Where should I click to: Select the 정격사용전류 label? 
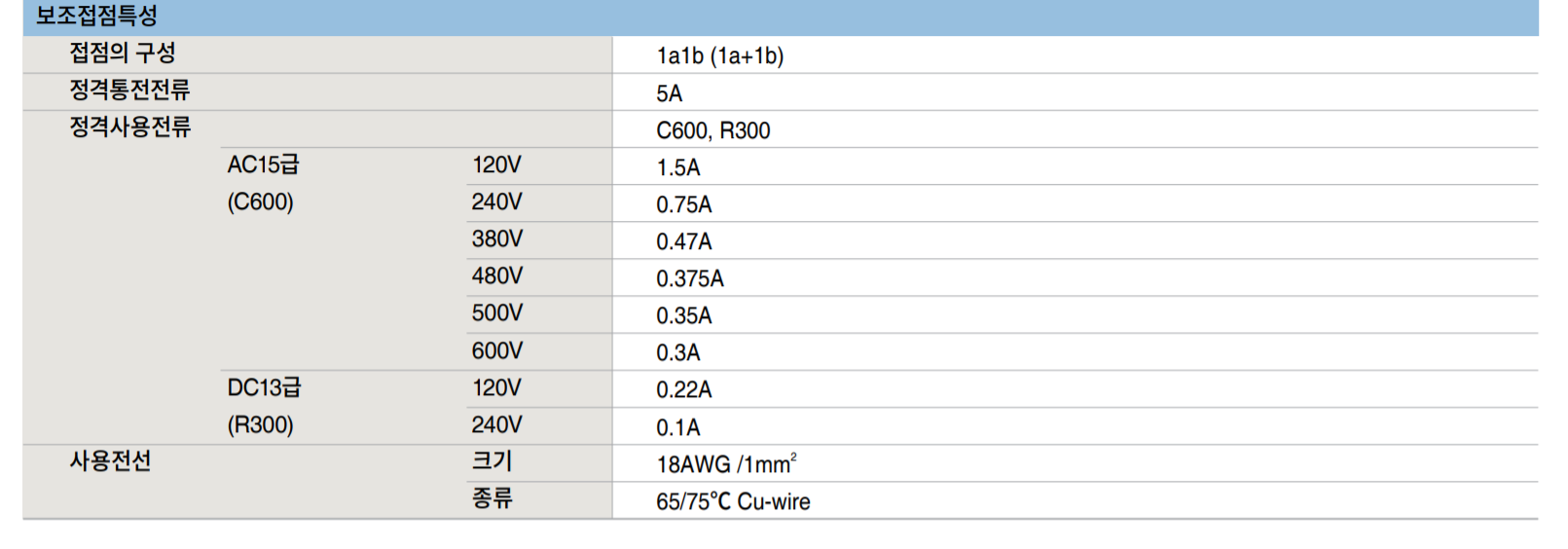click(129, 128)
